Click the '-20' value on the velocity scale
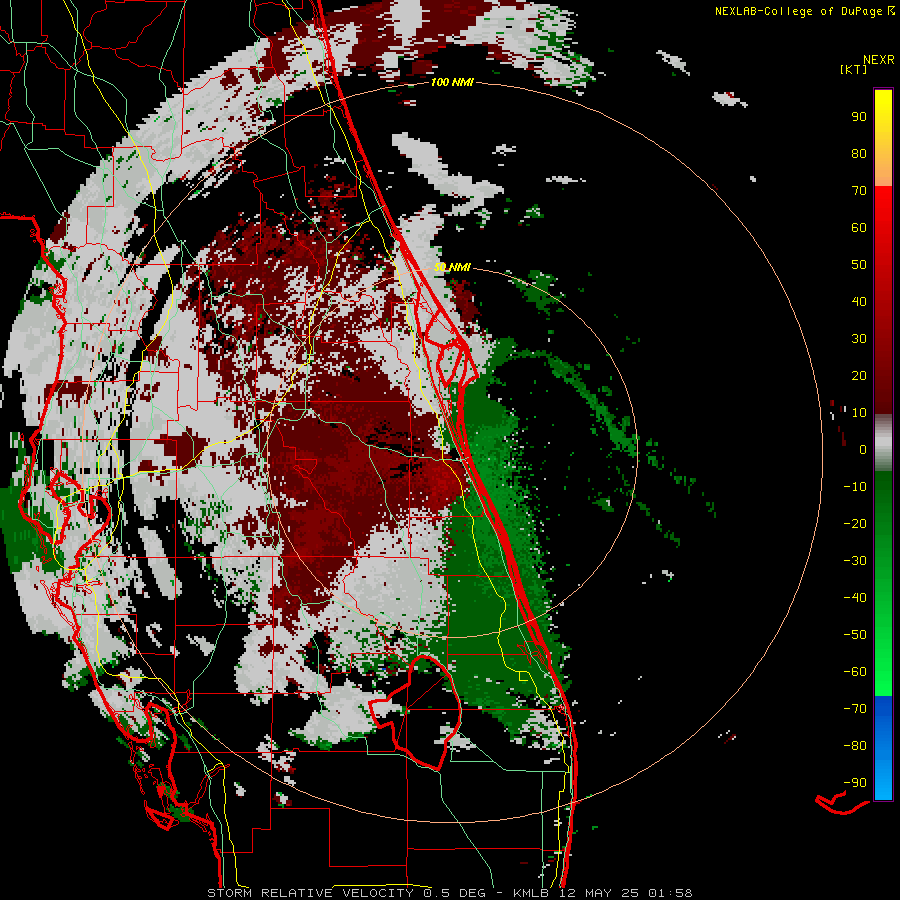 pos(855,523)
